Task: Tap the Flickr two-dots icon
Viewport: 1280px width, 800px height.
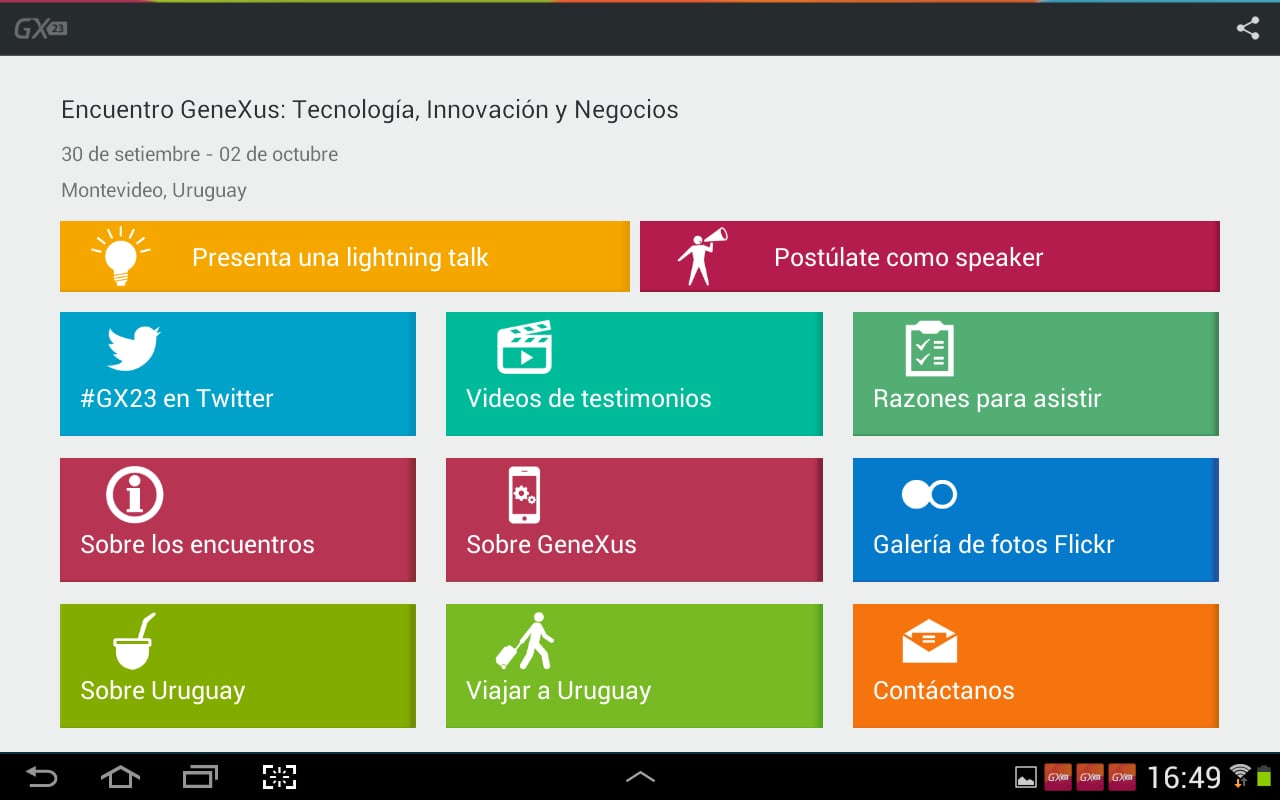Action: (x=929, y=494)
